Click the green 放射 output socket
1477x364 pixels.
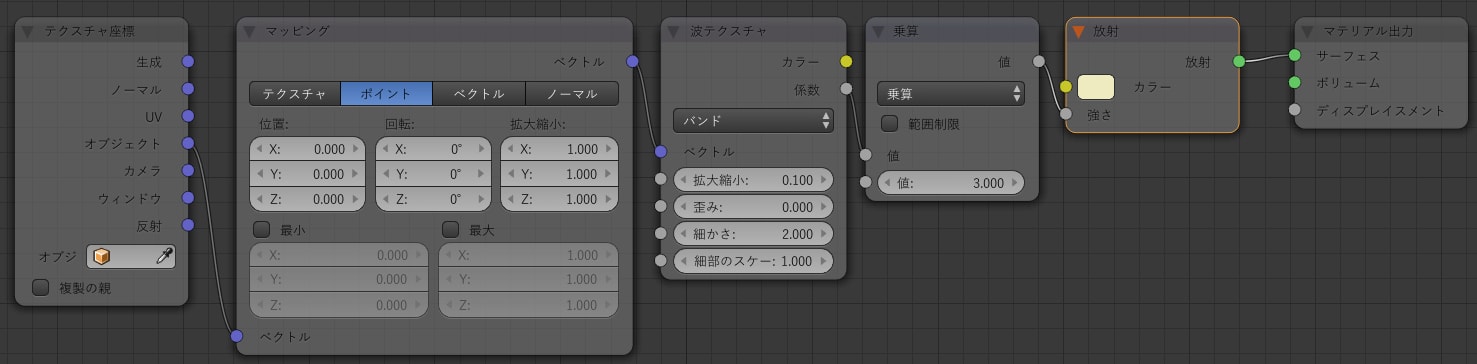(x=1239, y=62)
